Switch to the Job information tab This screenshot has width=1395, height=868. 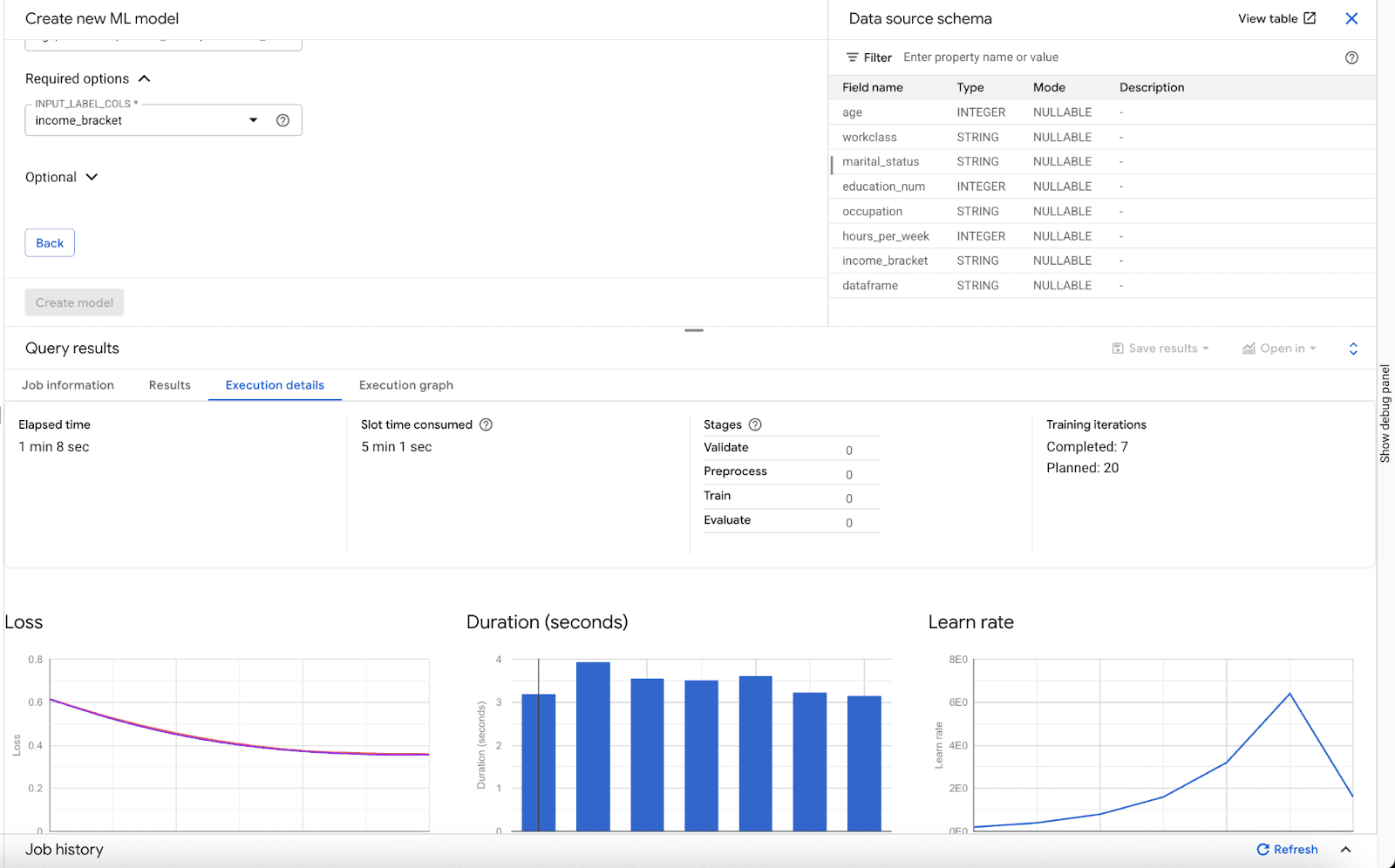click(x=68, y=384)
